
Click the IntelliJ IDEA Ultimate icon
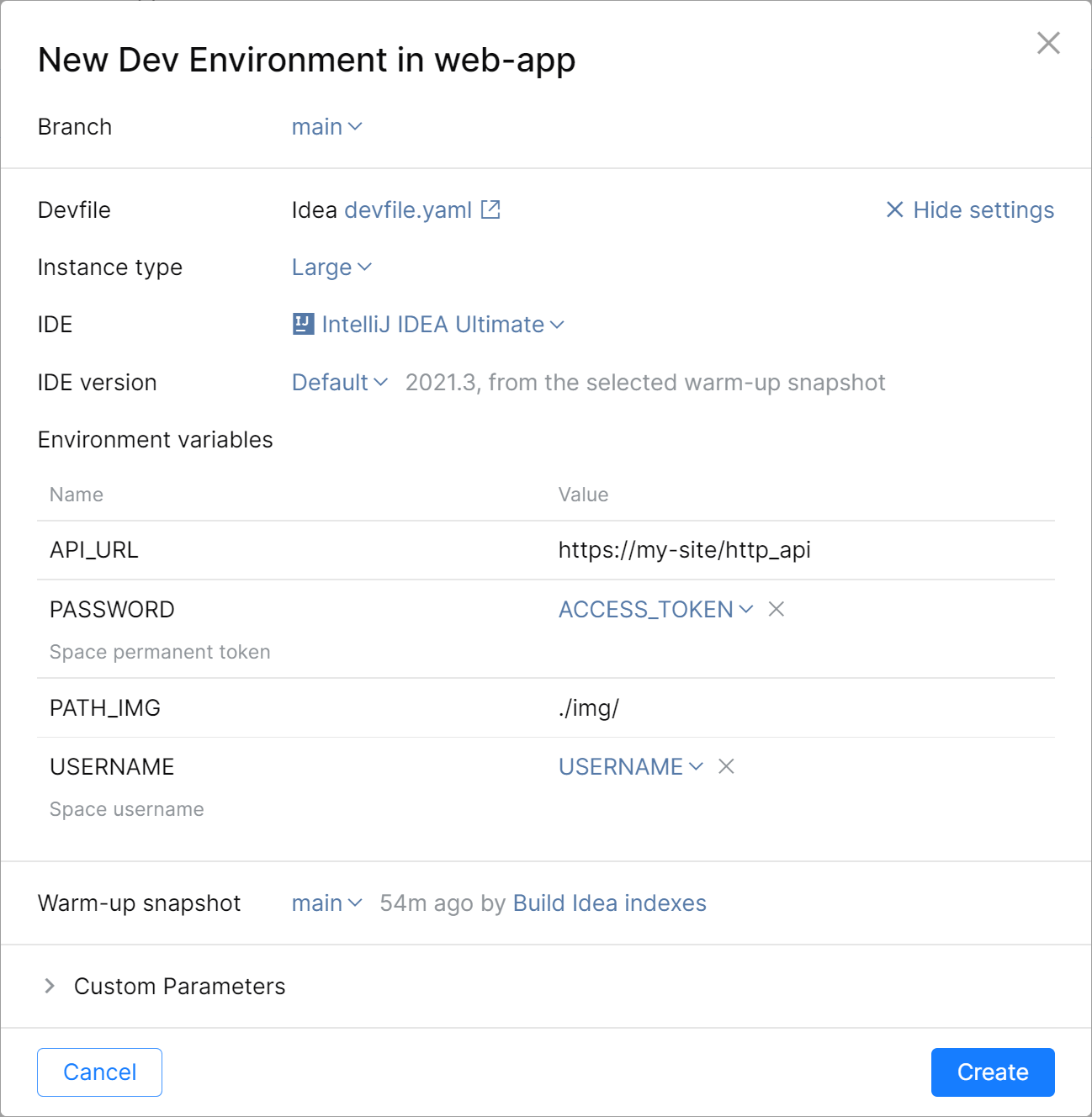[x=303, y=324]
